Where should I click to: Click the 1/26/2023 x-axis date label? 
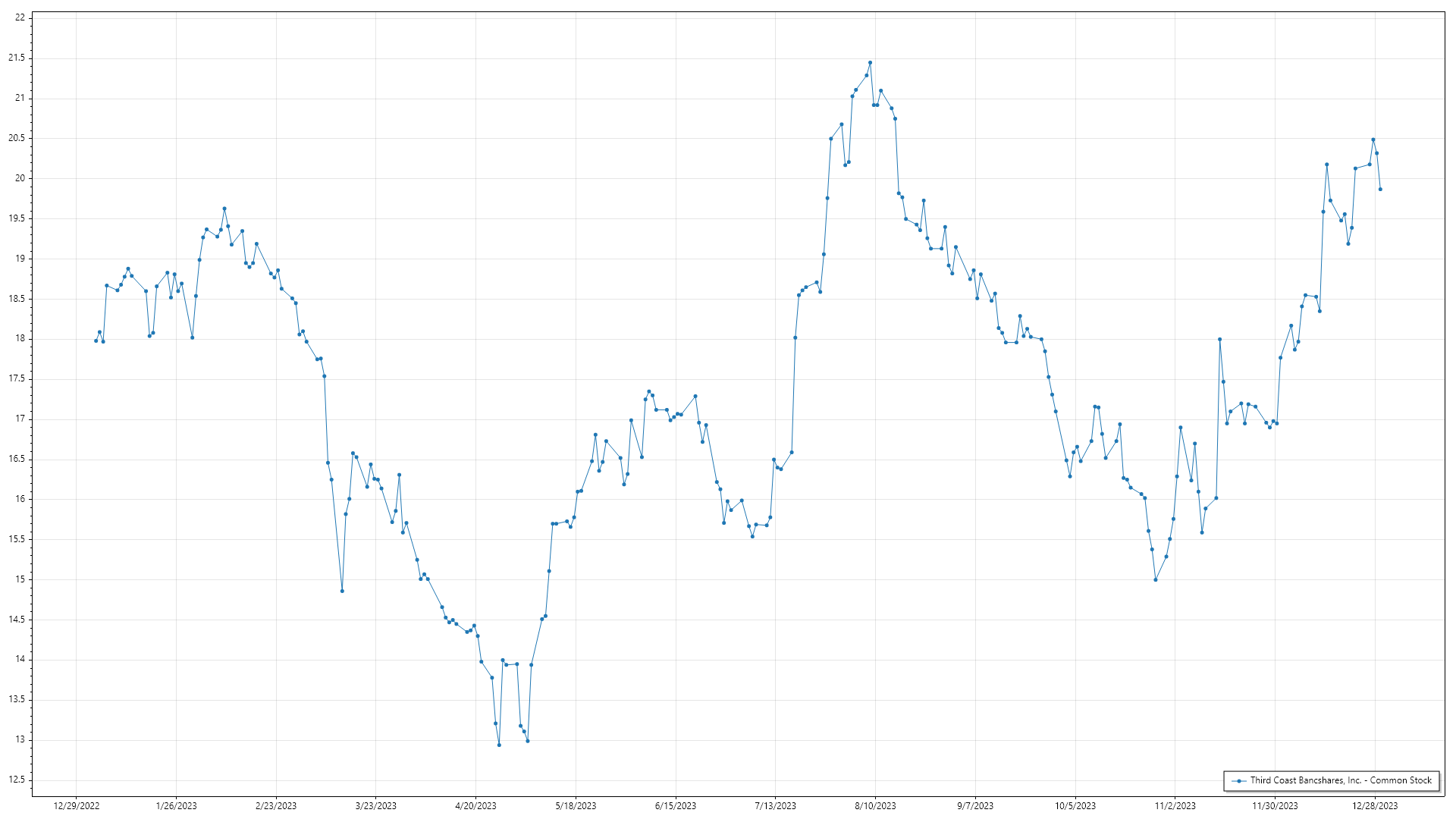pyautogui.click(x=176, y=806)
